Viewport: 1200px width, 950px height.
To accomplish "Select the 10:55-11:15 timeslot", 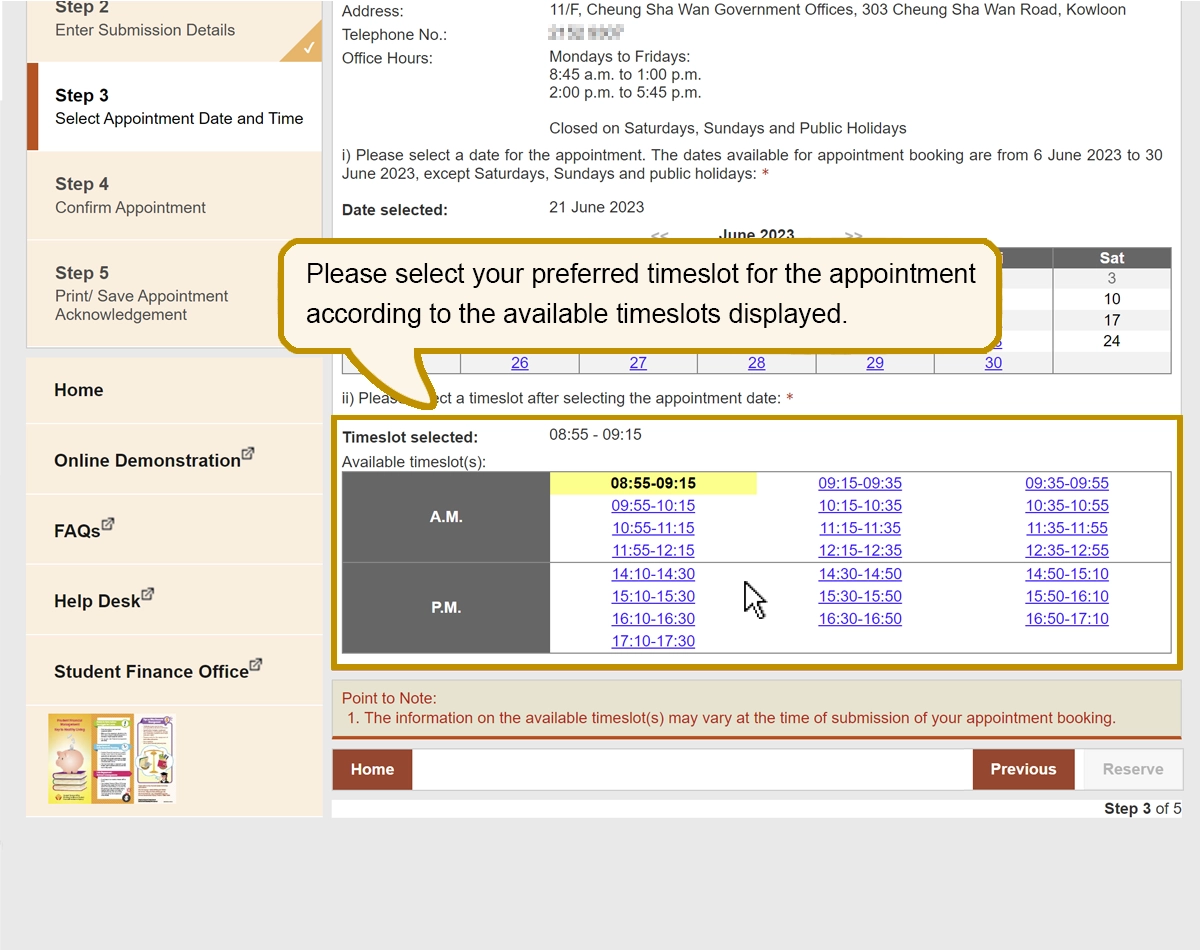I will coord(653,528).
